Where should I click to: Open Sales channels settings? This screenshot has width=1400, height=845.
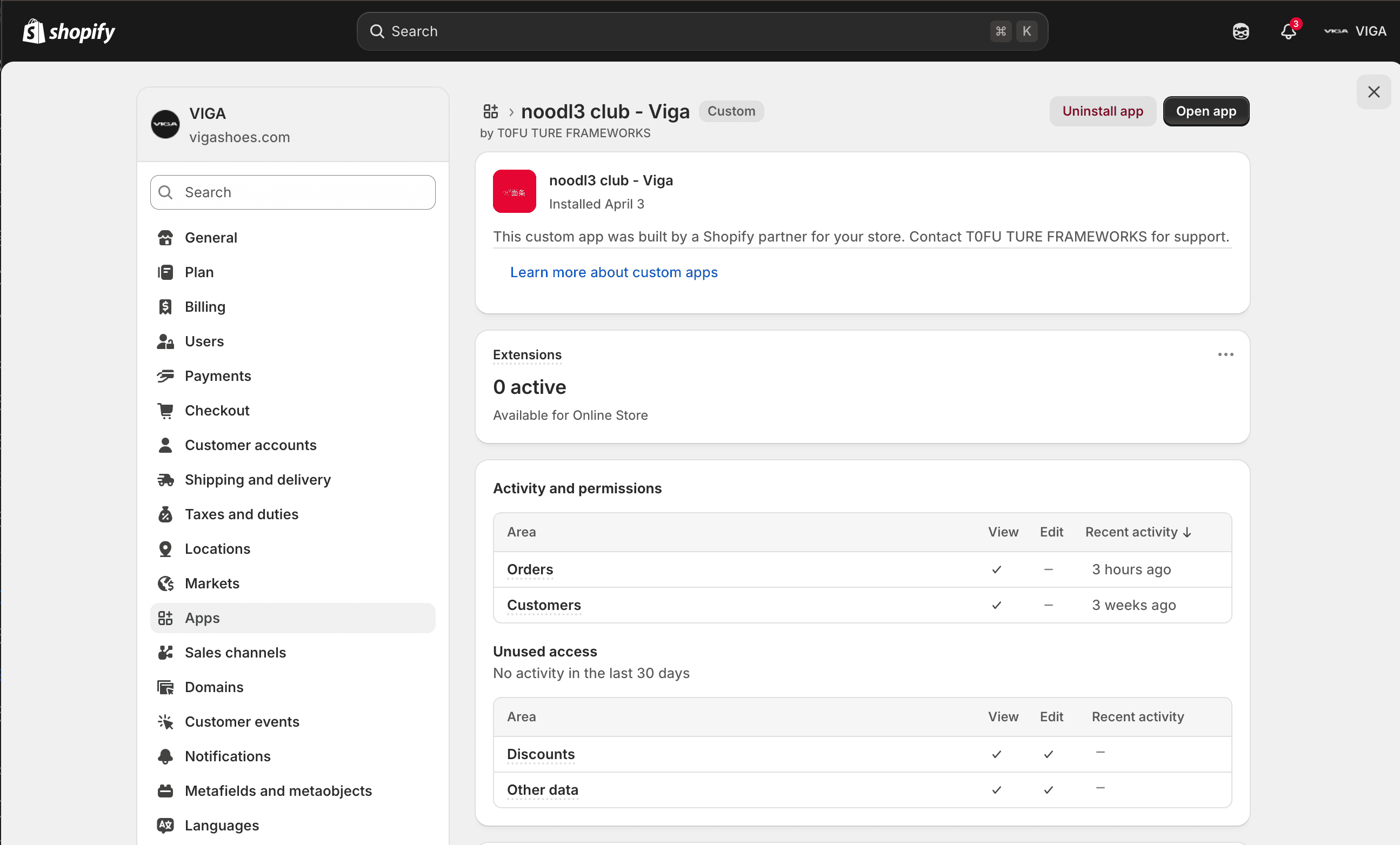[x=292, y=653]
